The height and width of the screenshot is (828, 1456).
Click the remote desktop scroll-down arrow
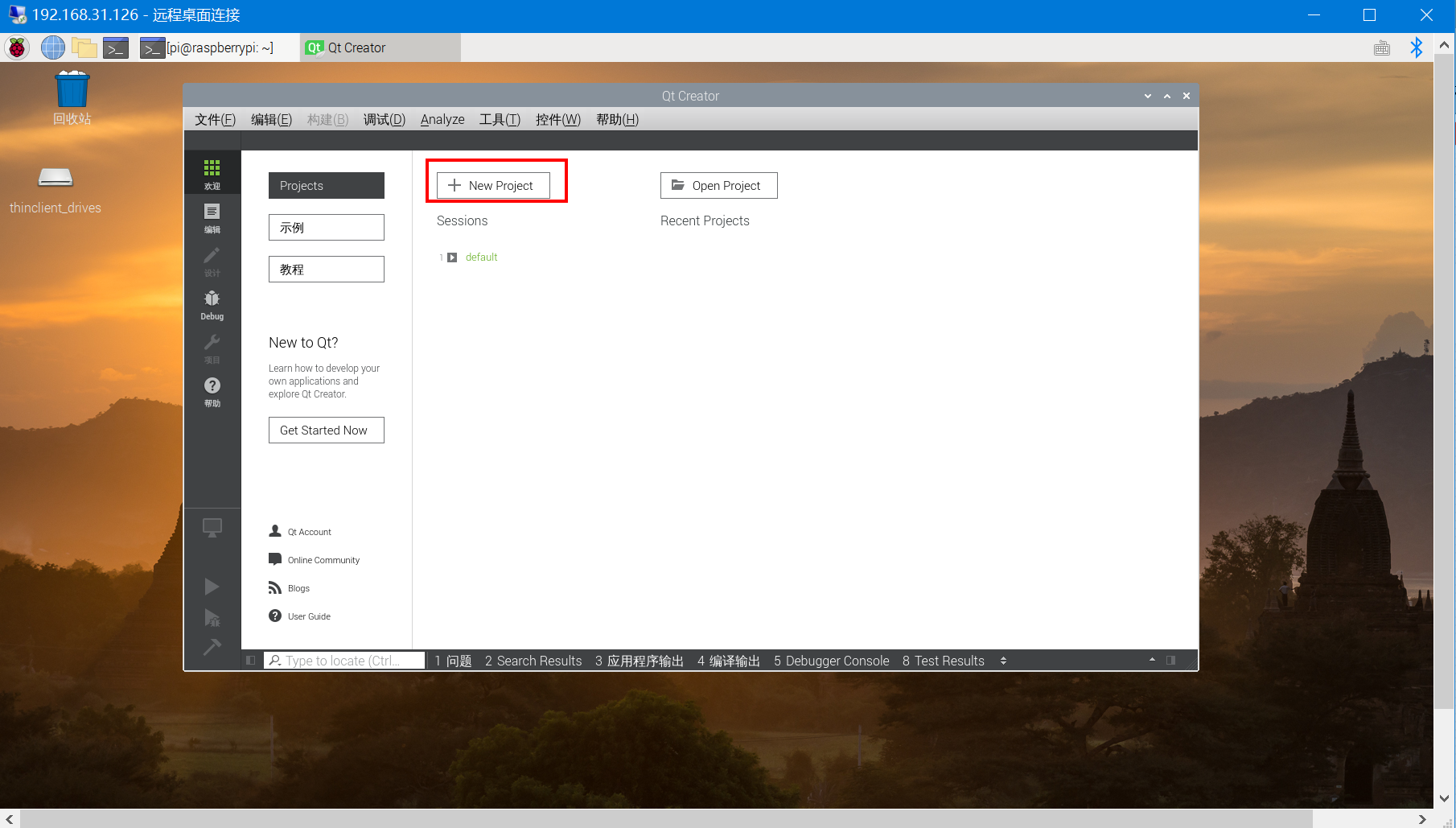pos(1444,798)
